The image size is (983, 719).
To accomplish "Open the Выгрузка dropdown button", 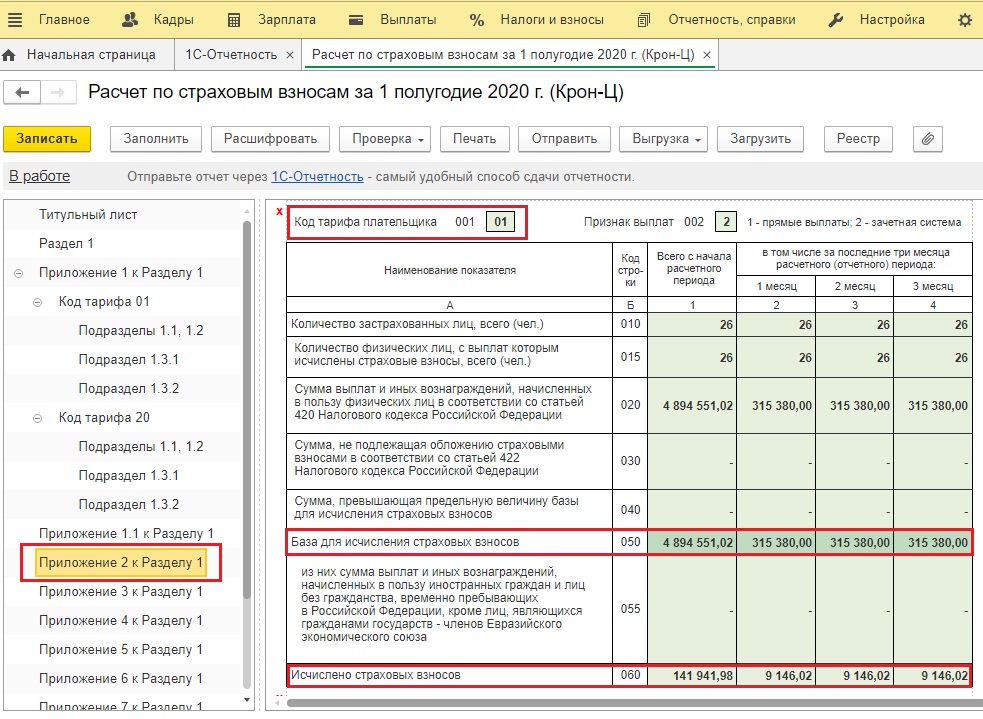I will pos(663,139).
